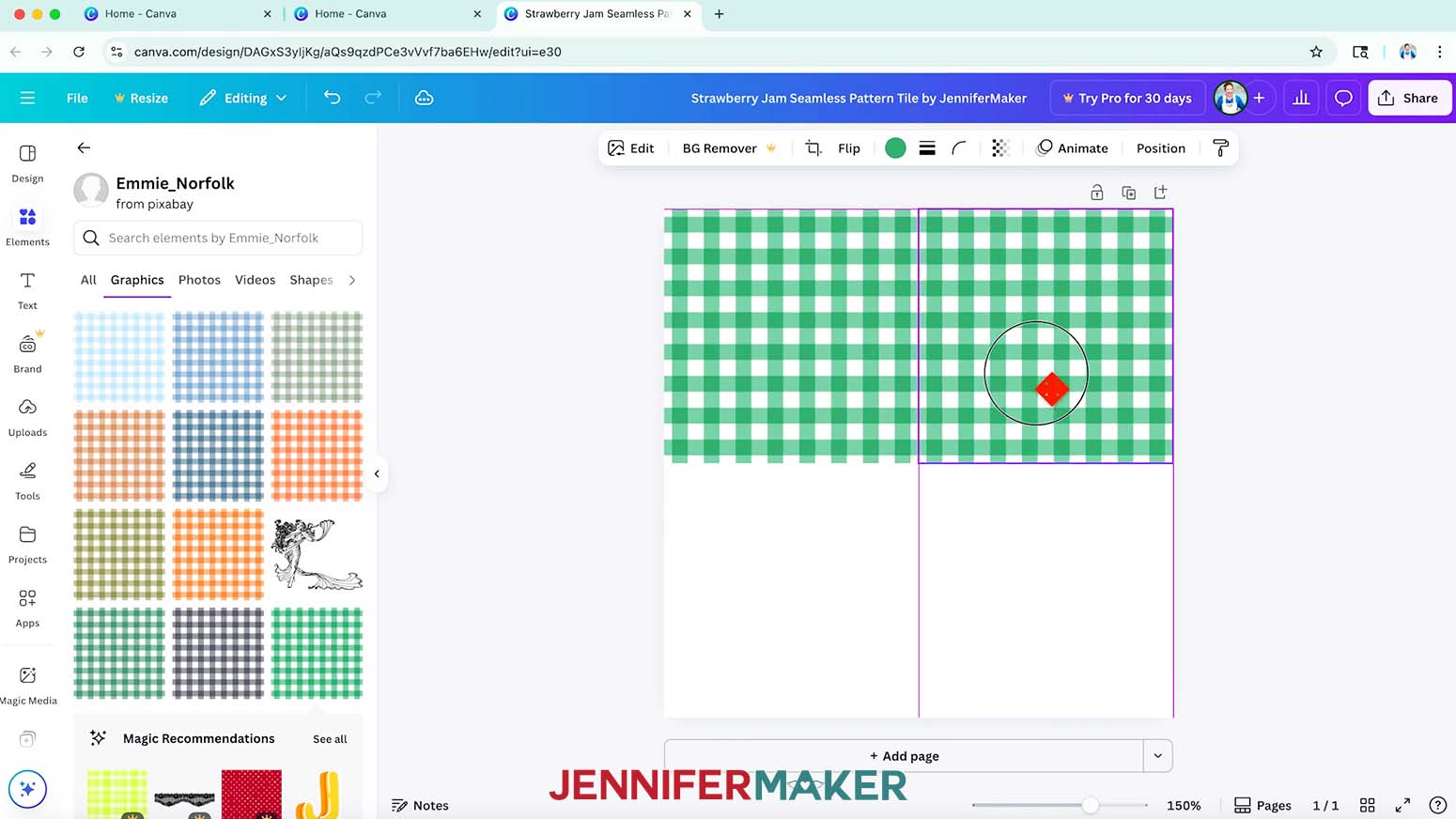Click Edit in the image toolbar
The width and height of the screenshot is (1456, 819).
click(631, 148)
